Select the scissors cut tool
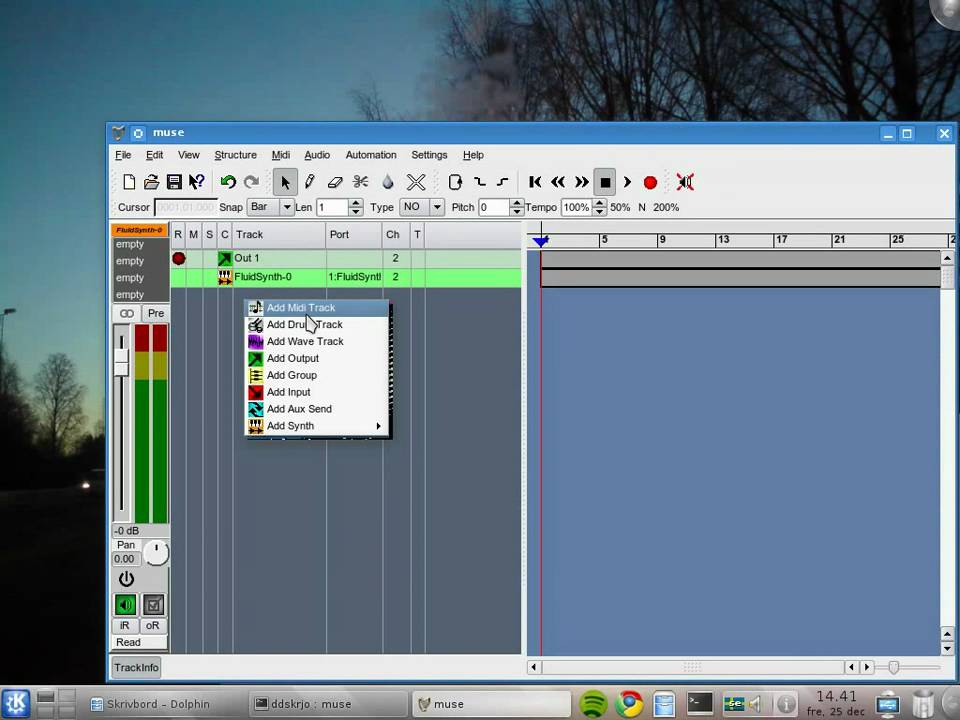This screenshot has height=720, width=960. coord(362,182)
